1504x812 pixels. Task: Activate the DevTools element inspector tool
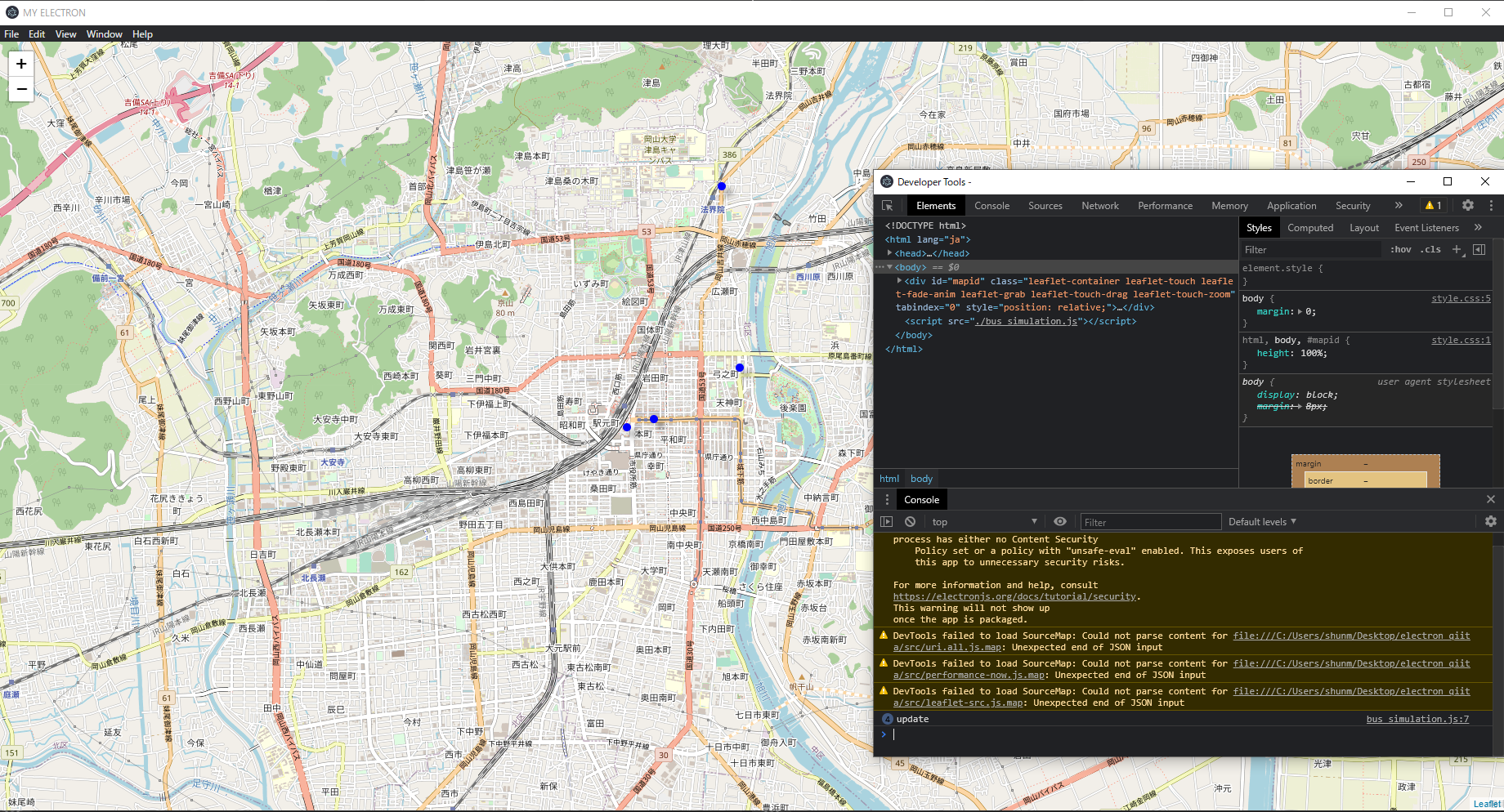(x=888, y=206)
